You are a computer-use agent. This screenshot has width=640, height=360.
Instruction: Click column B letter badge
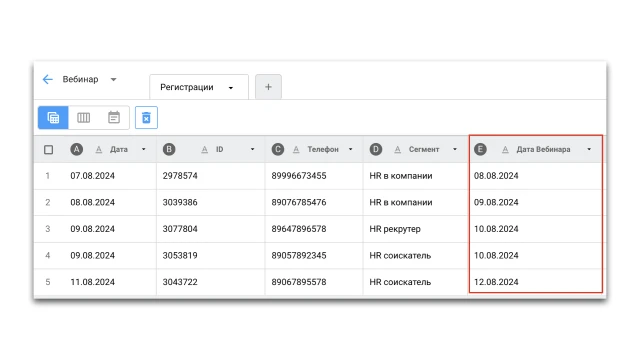[x=169, y=149]
